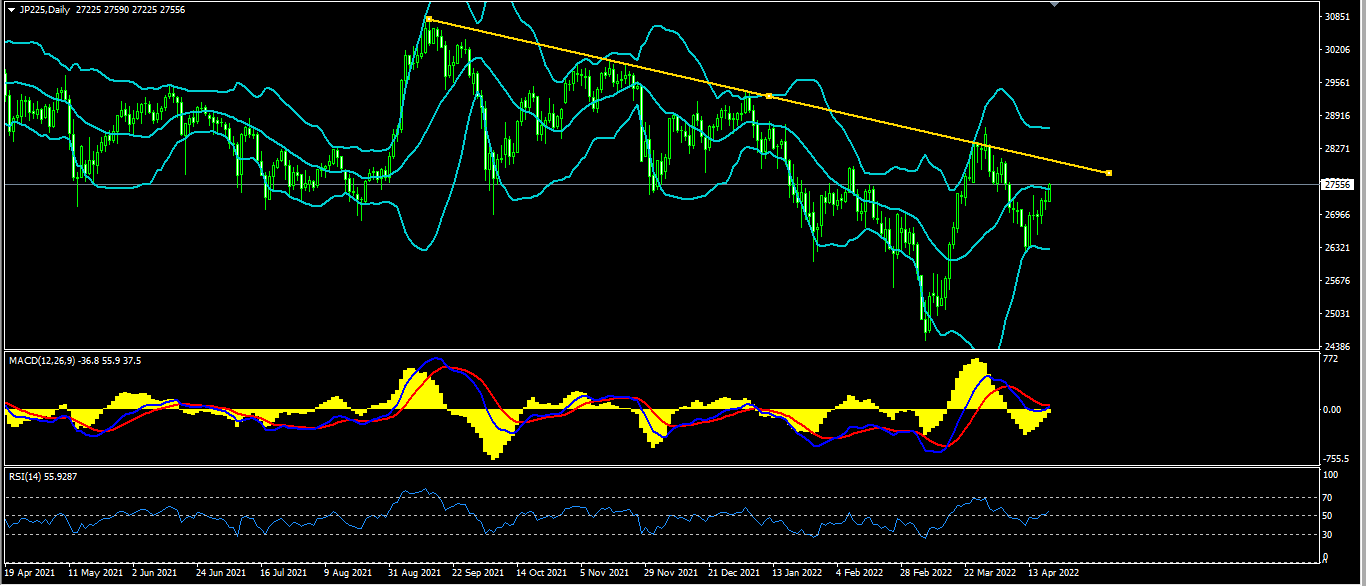Click the RSI(14) indicator label
This screenshot has width=1366, height=586.
pyautogui.click(x=24, y=477)
